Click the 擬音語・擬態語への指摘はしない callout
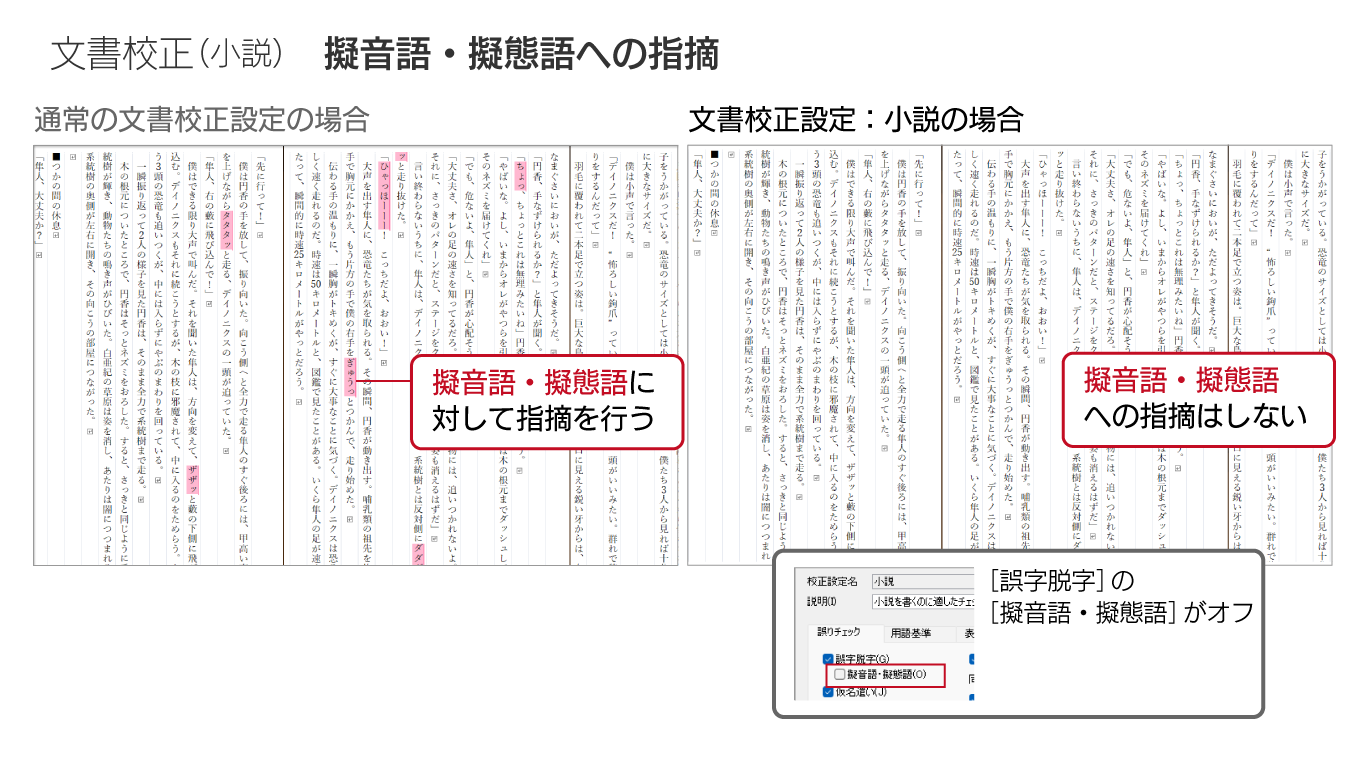 [1198, 398]
